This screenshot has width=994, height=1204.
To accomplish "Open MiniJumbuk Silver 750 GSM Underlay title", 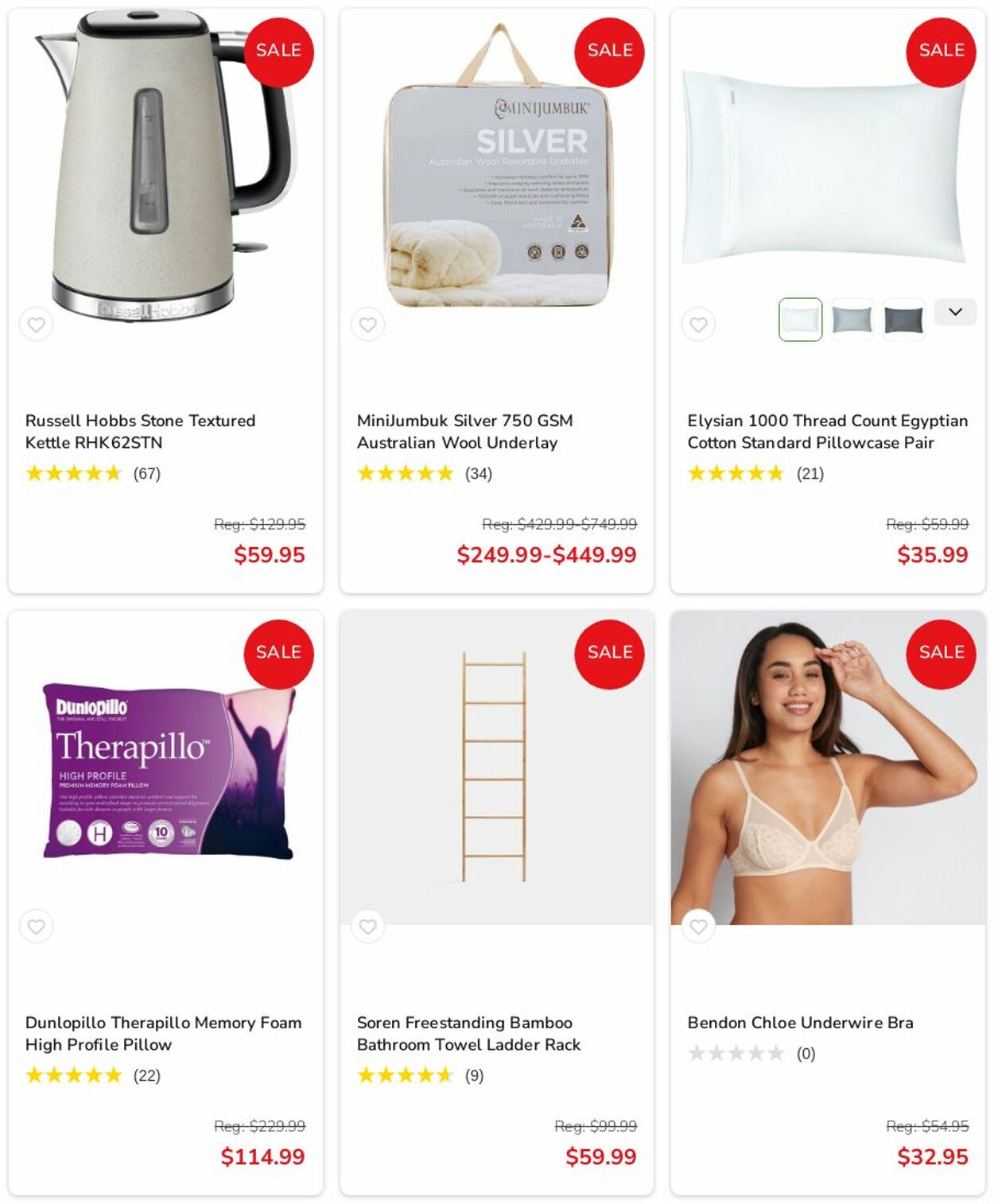I will coord(464,431).
